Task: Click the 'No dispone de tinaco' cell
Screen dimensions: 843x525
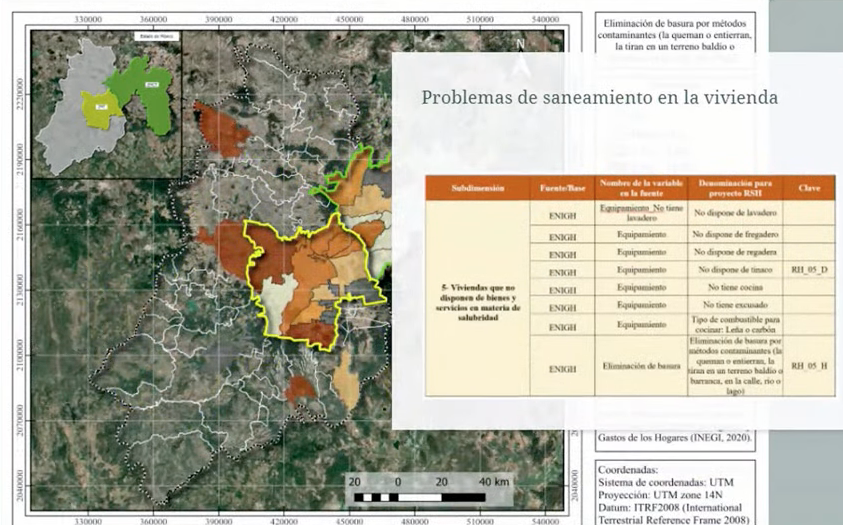Action: coord(734,270)
